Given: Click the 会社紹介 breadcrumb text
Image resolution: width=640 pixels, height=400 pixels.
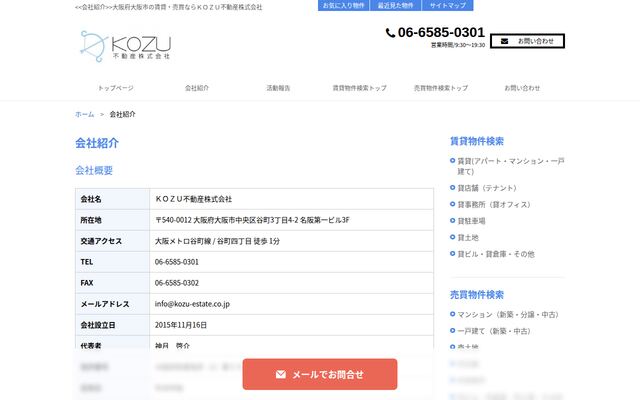Looking at the screenshot, I should (x=122, y=114).
